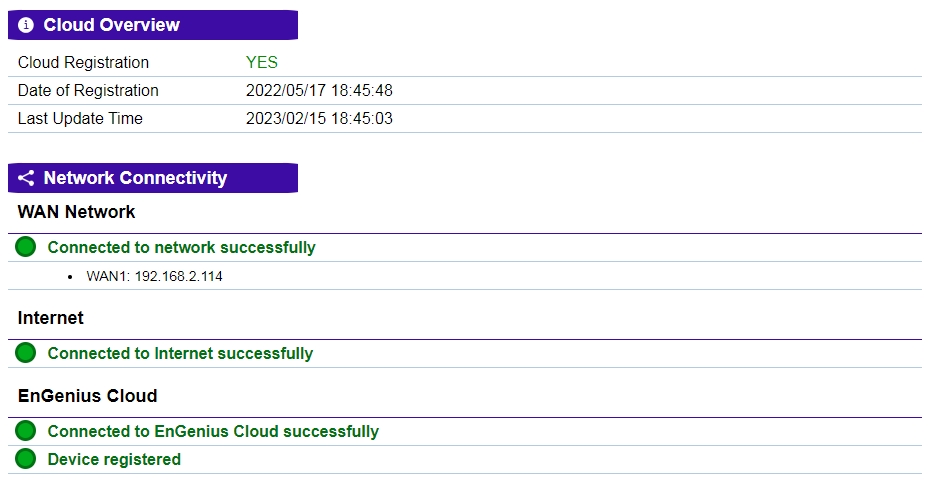The width and height of the screenshot is (930, 486).
Task: Click the Cloud Registration YES value
Action: click(x=262, y=62)
